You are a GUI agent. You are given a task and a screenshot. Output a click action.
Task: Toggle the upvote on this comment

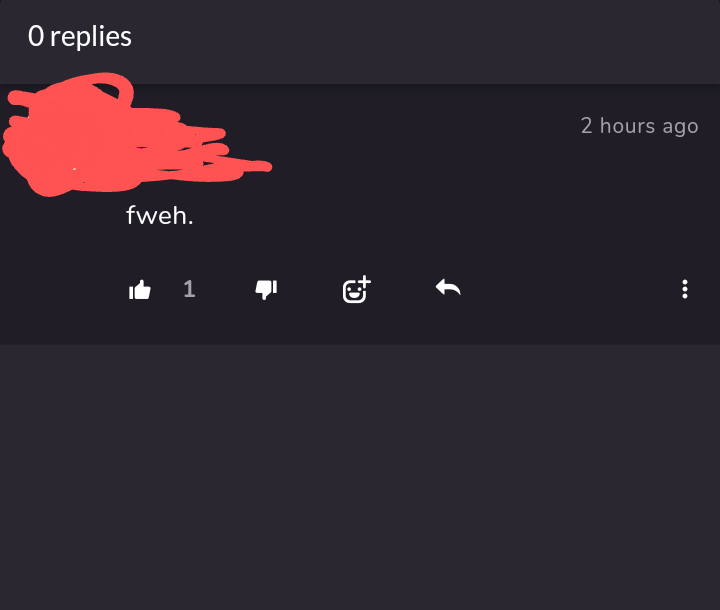(x=140, y=290)
